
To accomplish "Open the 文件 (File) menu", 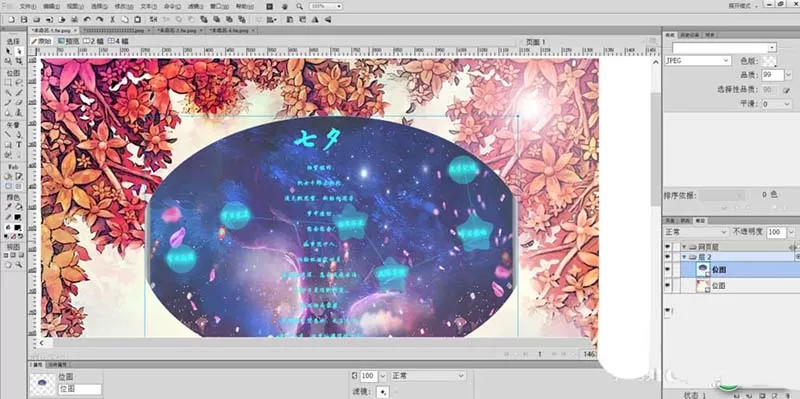I will point(28,6).
